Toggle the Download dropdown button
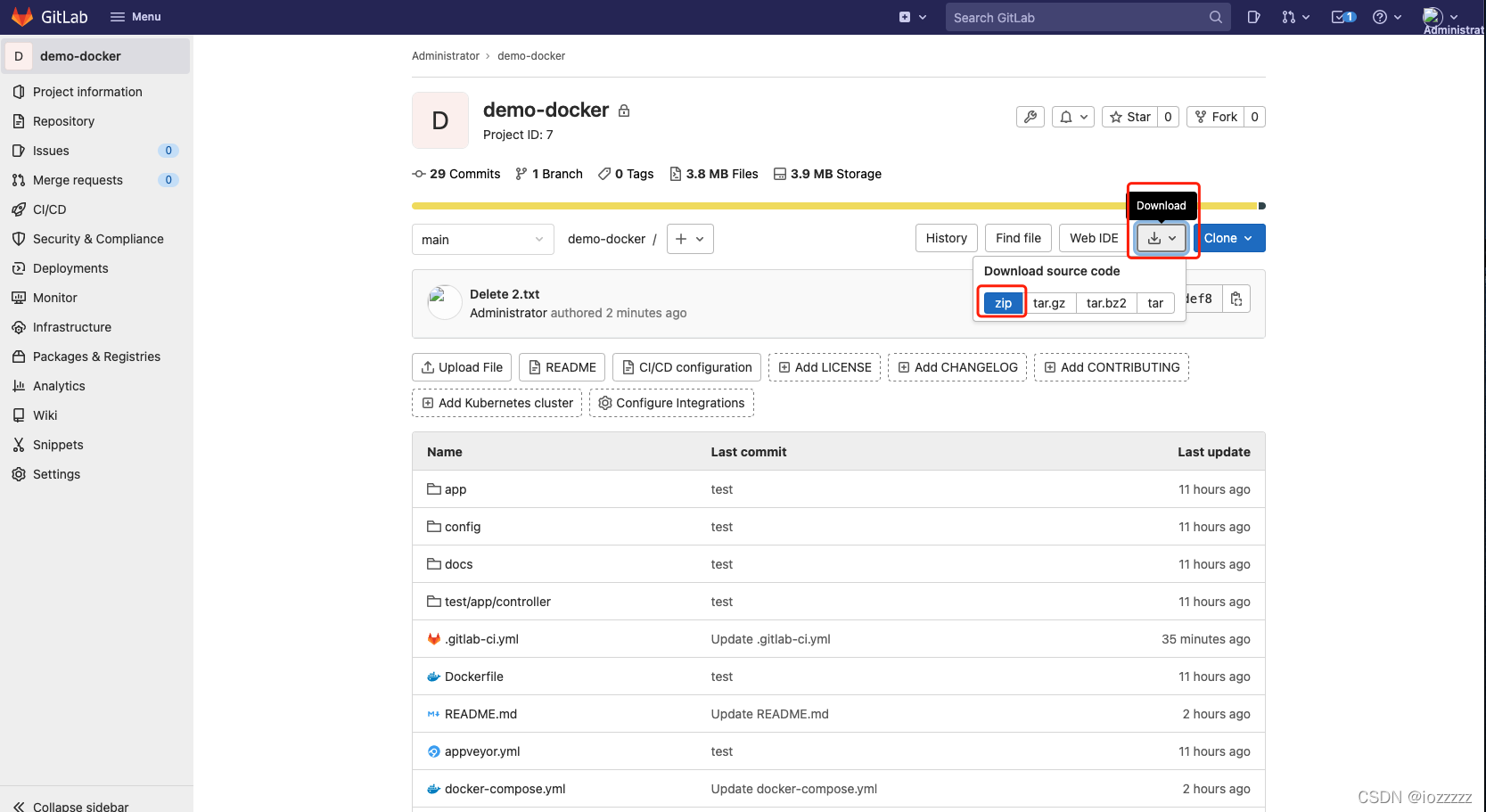Viewport: 1486px width, 812px height. click(x=1162, y=238)
